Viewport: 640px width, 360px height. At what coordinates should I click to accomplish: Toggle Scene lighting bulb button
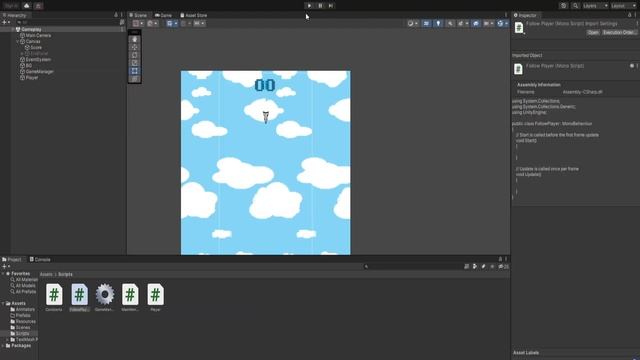[438, 24]
